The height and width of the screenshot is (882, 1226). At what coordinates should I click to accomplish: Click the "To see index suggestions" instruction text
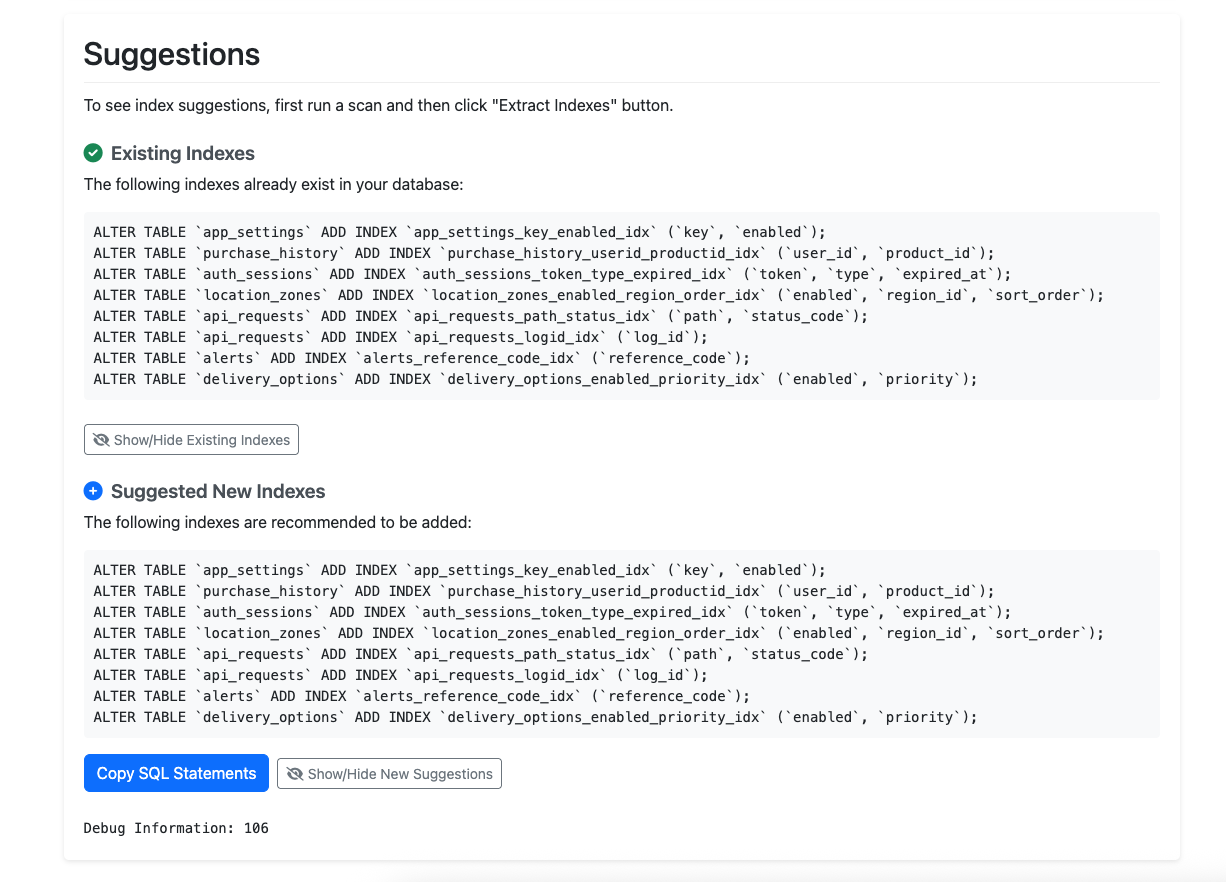[x=378, y=105]
